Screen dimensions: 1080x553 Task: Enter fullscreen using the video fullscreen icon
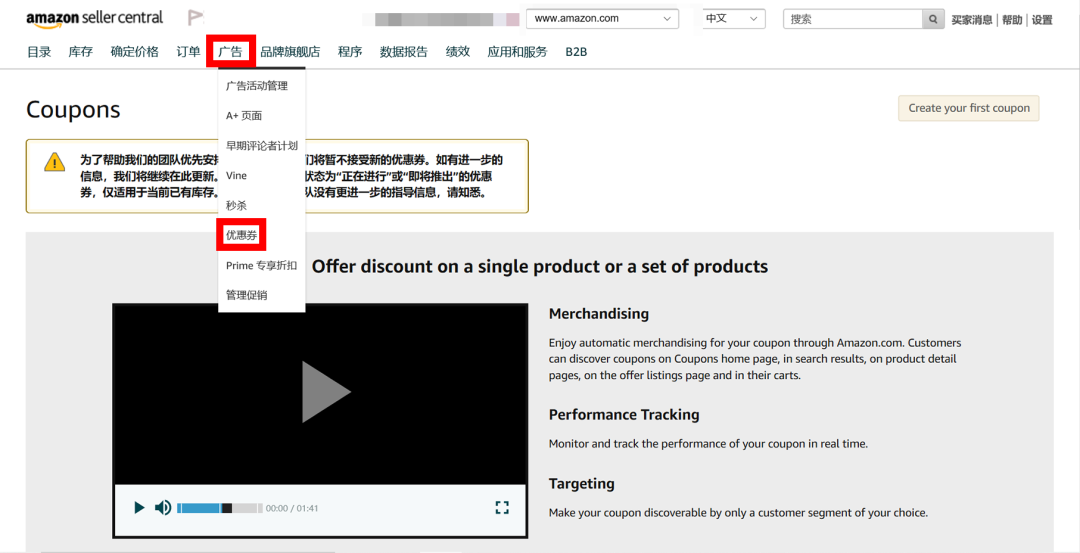pyautogui.click(x=502, y=508)
